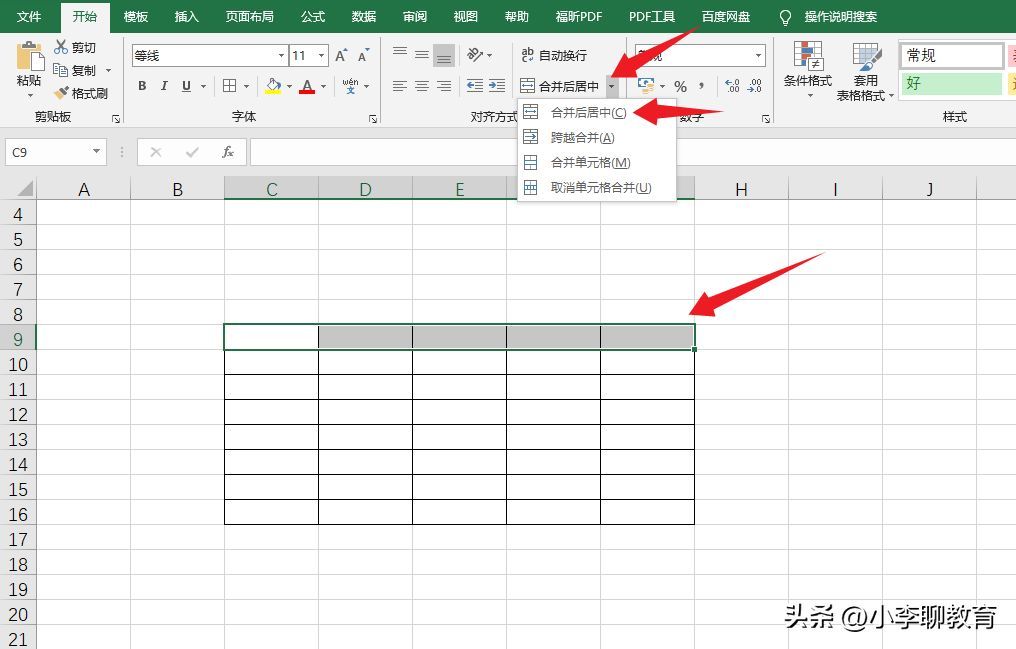Center cell text horizontally
Image resolution: width=1016 pixels, height=649 pixels.
click(422, 85)
